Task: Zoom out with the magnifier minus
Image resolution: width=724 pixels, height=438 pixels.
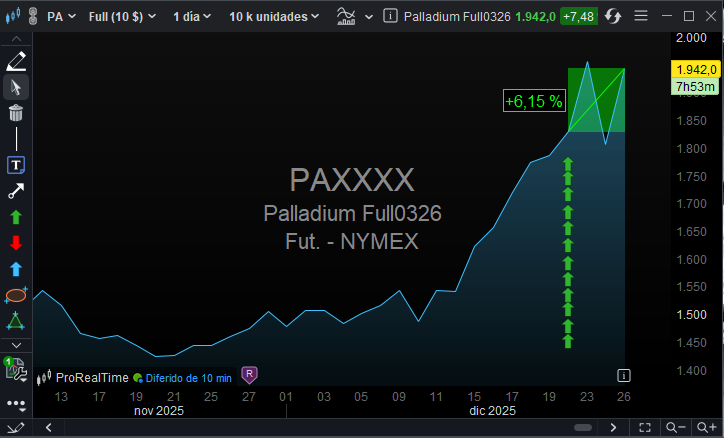Action: (675, 428)
